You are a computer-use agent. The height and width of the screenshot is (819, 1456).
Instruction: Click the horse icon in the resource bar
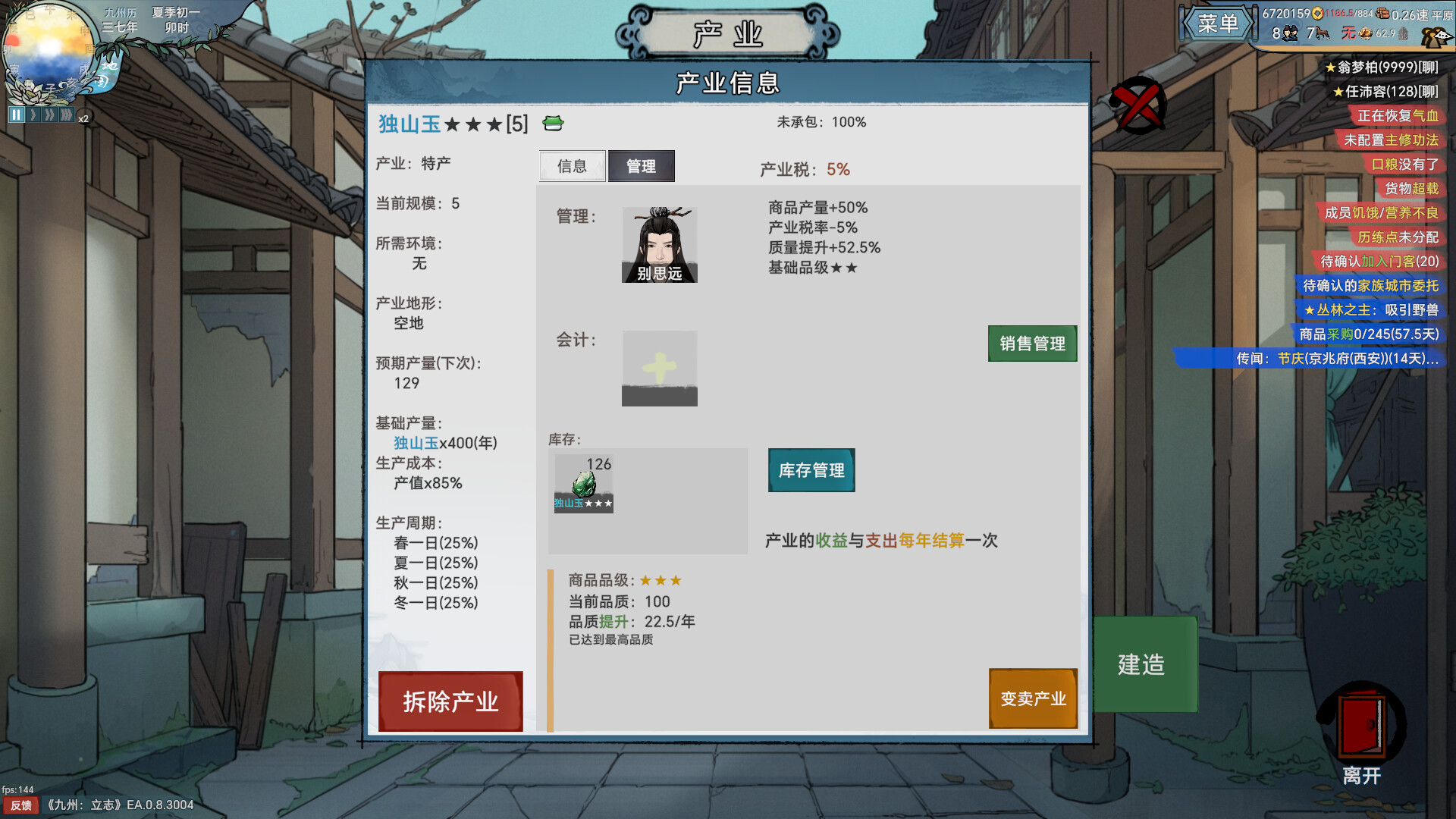(1323, 33)
